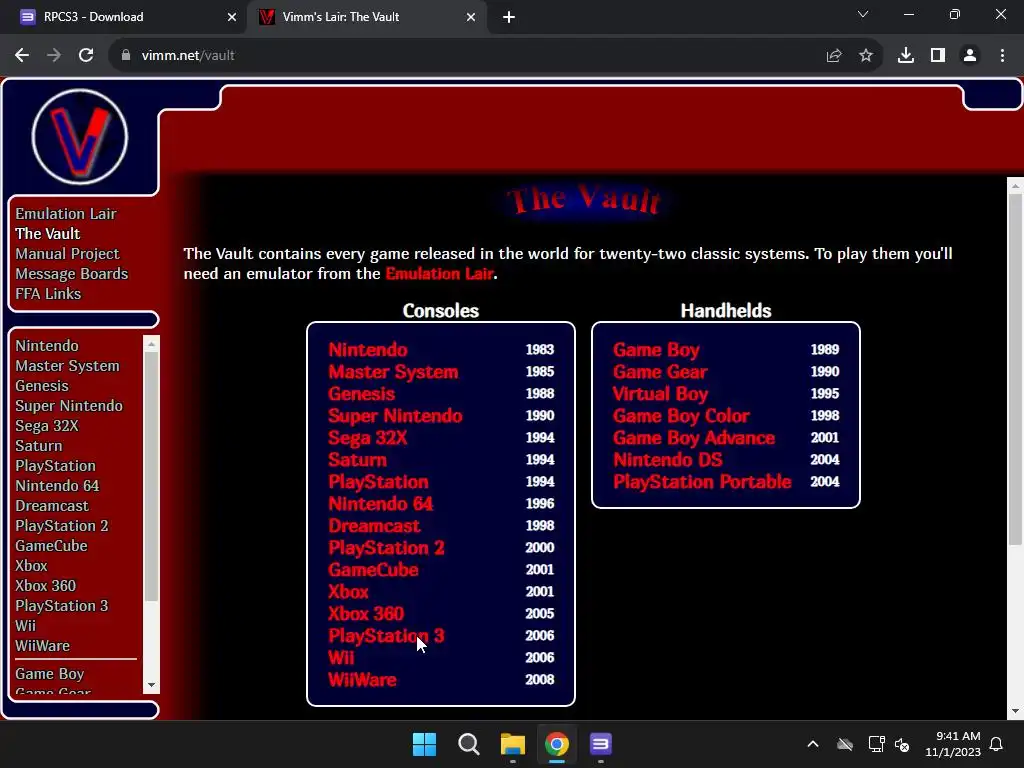Open the Chrome three-dot menu

pyautogui.click(x=1002, y=56)
